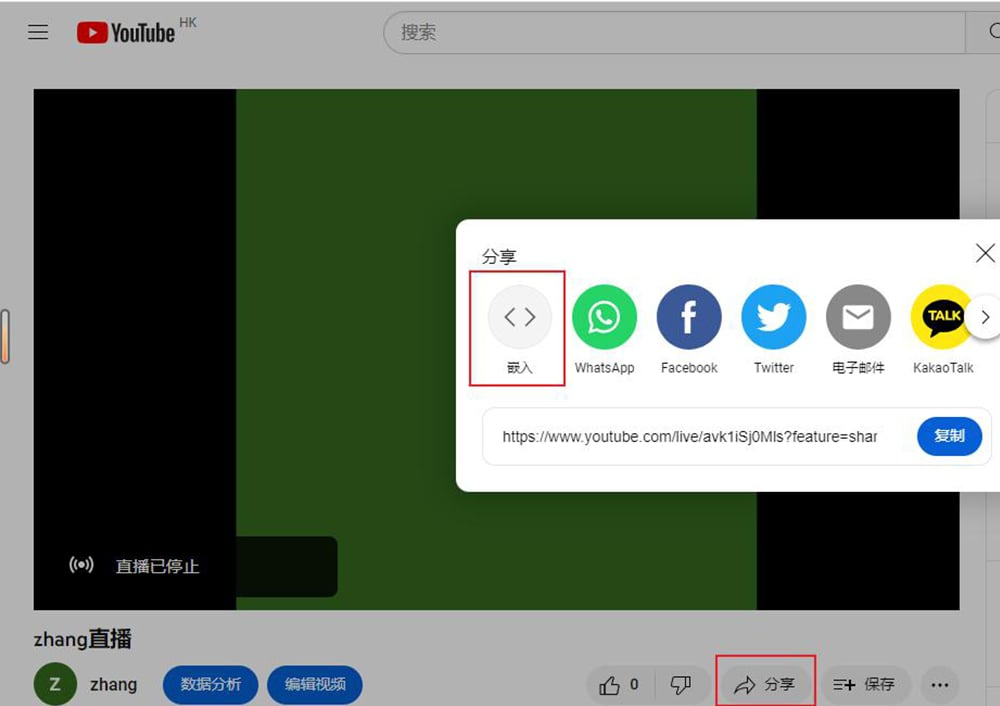
Task: Share via email icon
Action: [858, 318]
